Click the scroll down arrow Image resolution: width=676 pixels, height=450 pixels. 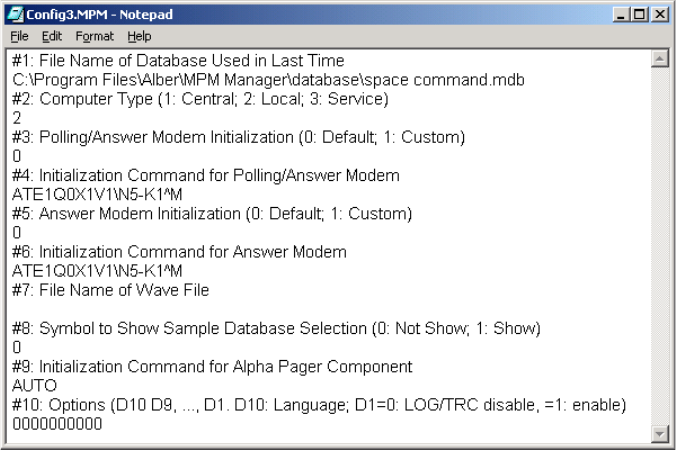coord(659,433)
